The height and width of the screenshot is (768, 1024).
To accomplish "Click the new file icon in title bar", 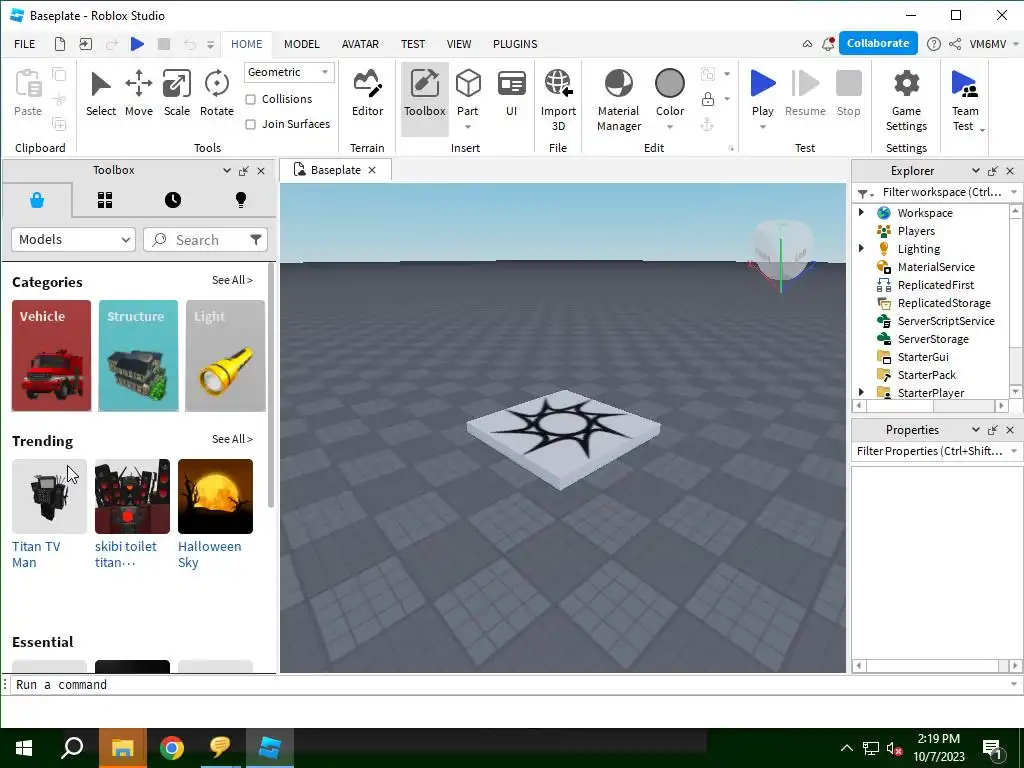I will tap(59, 44).
